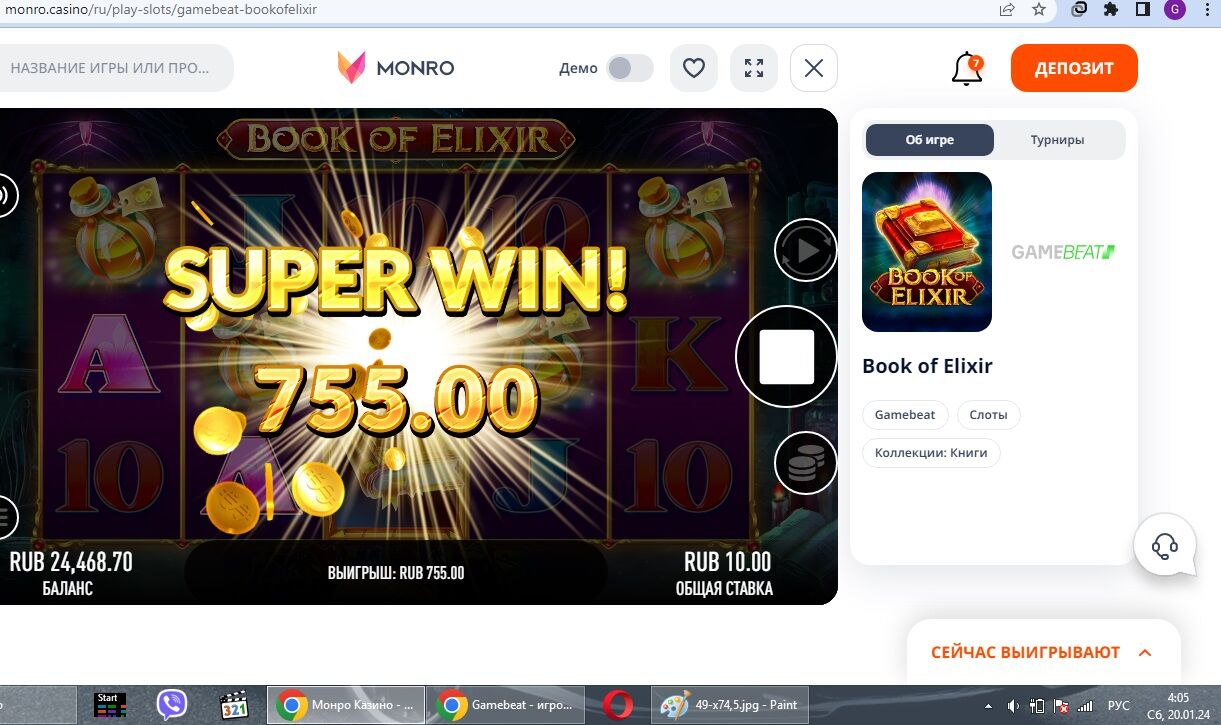Open the Слоты category tag
Image resolution: width=1221 pixels, height=725 pixels.
(989, 414)
